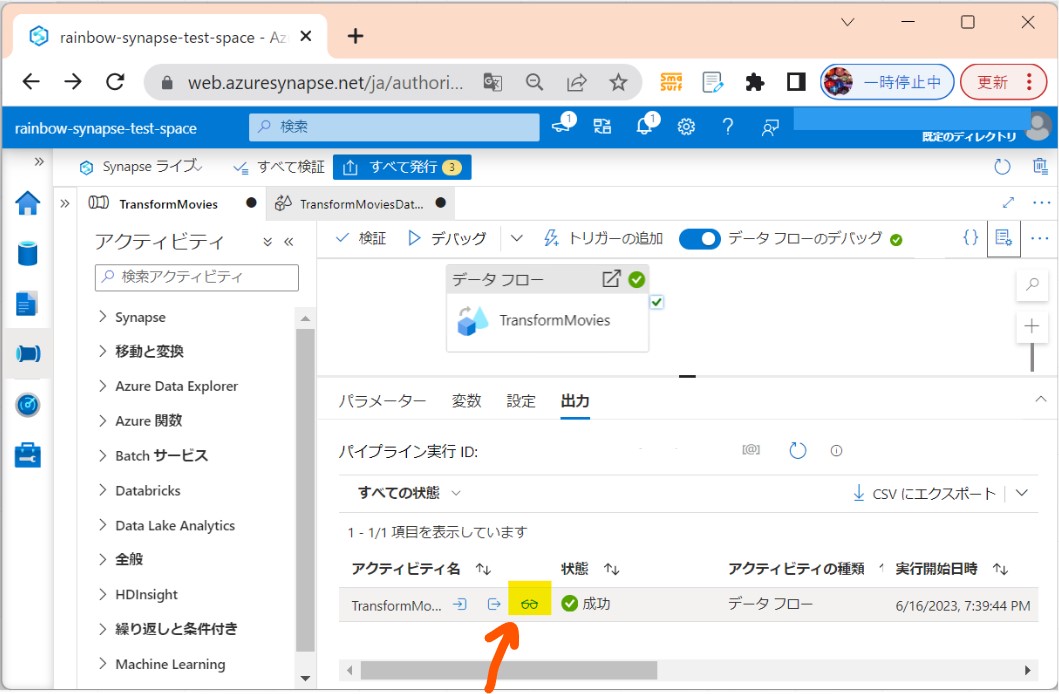Open the help question mark icon
The image size is (1059, 694).
pos(727,126)
